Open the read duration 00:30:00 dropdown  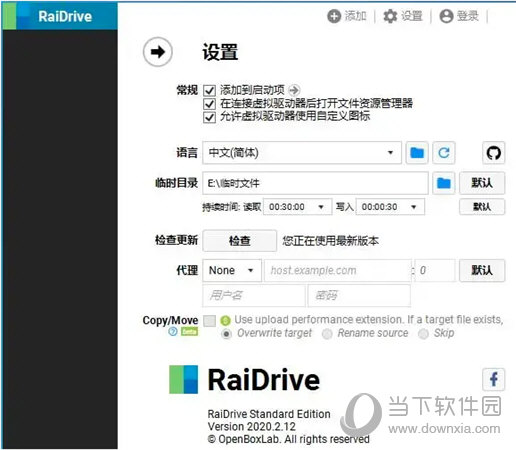(x=297, y=207)
